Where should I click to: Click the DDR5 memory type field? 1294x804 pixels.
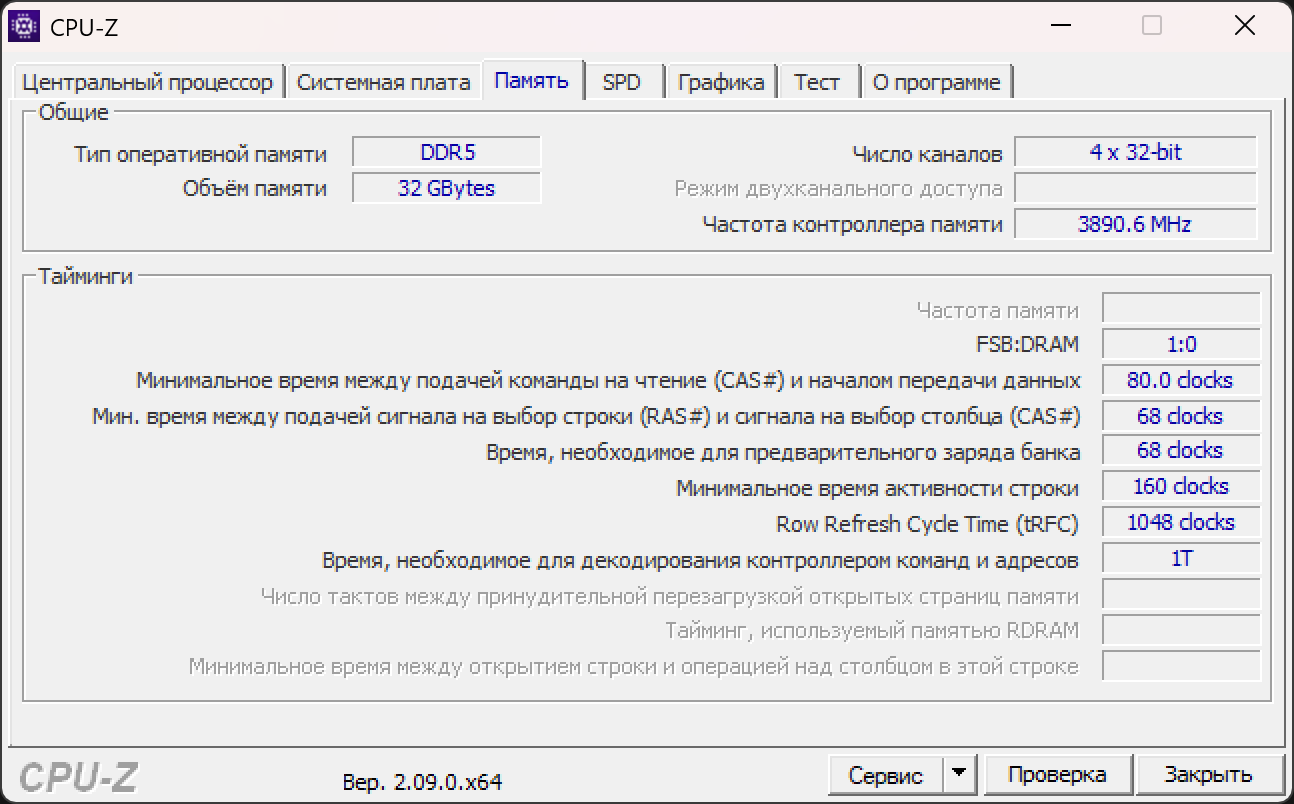tap(447, 153)
